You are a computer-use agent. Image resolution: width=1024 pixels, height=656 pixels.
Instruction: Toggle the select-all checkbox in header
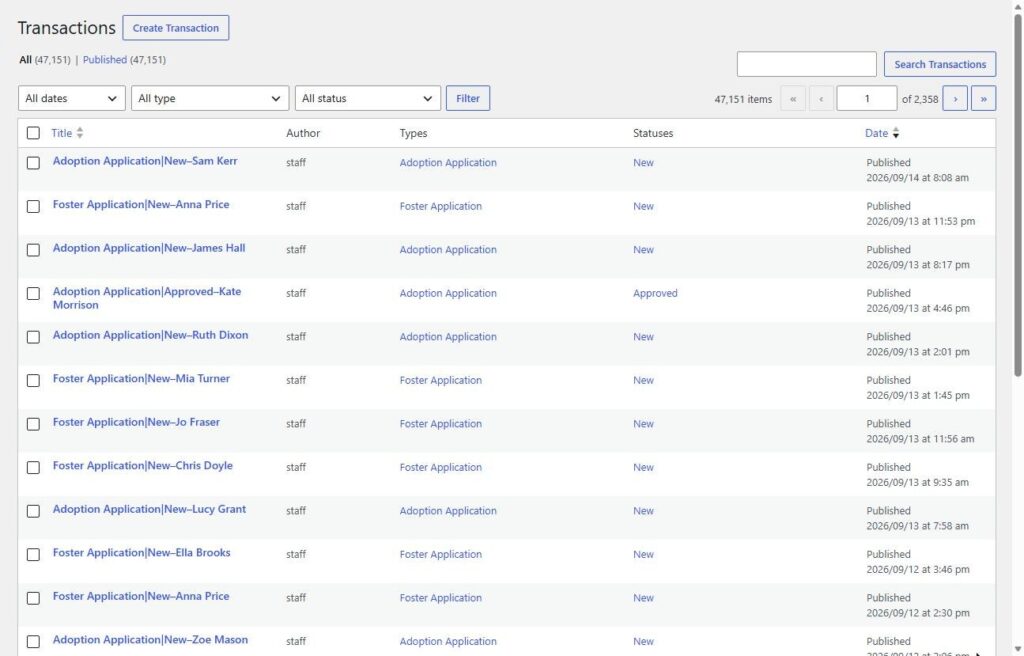(x=33, y=133)
